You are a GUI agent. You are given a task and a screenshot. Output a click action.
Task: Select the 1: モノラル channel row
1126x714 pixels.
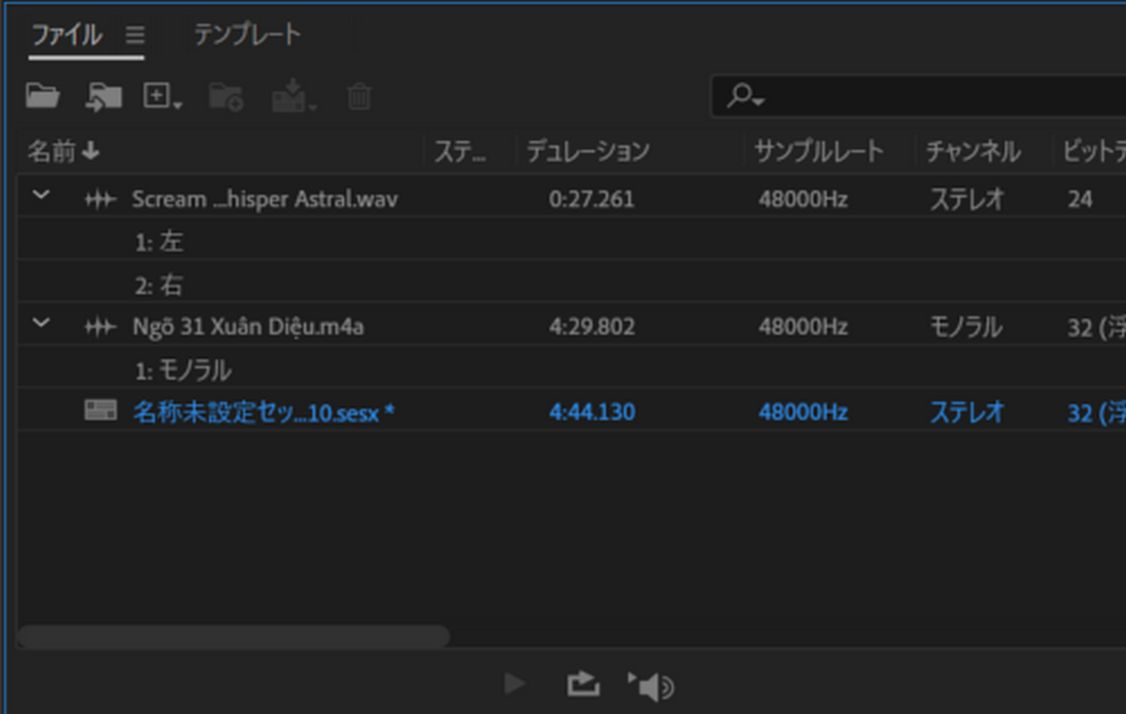[183, 371]
